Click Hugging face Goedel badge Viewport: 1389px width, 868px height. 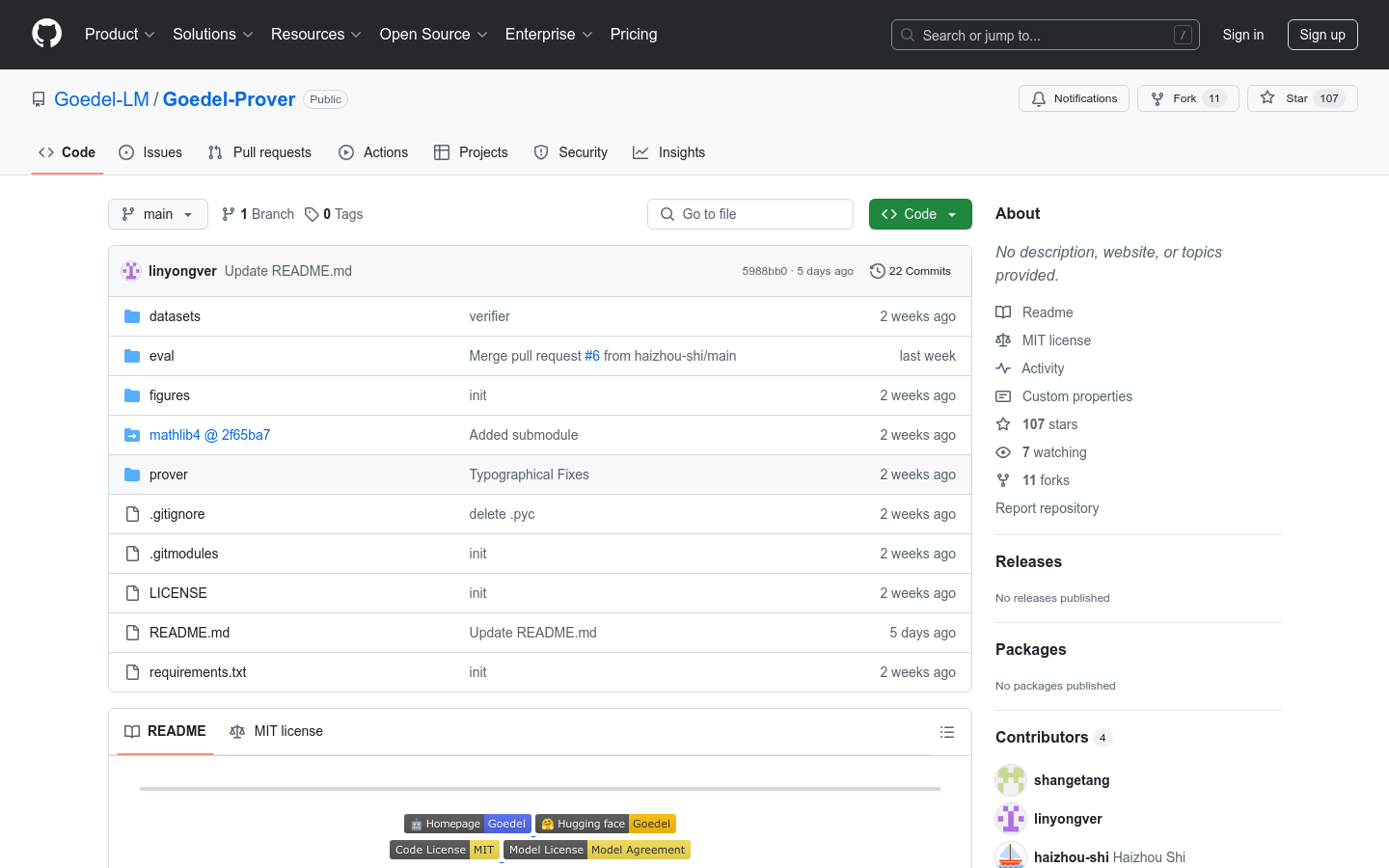[606, 824]
